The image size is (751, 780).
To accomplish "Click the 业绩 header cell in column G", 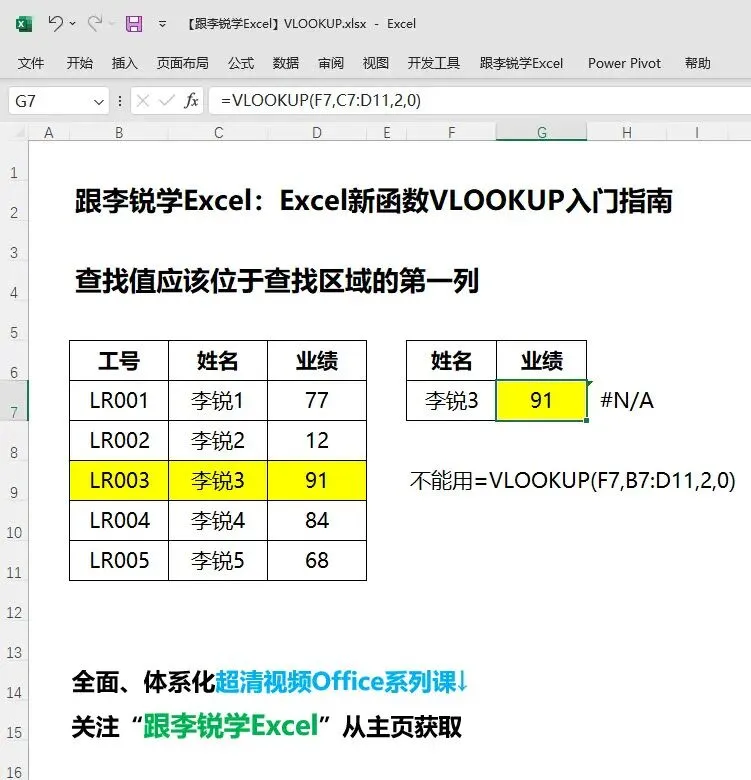I will click(x=541, y=361).
